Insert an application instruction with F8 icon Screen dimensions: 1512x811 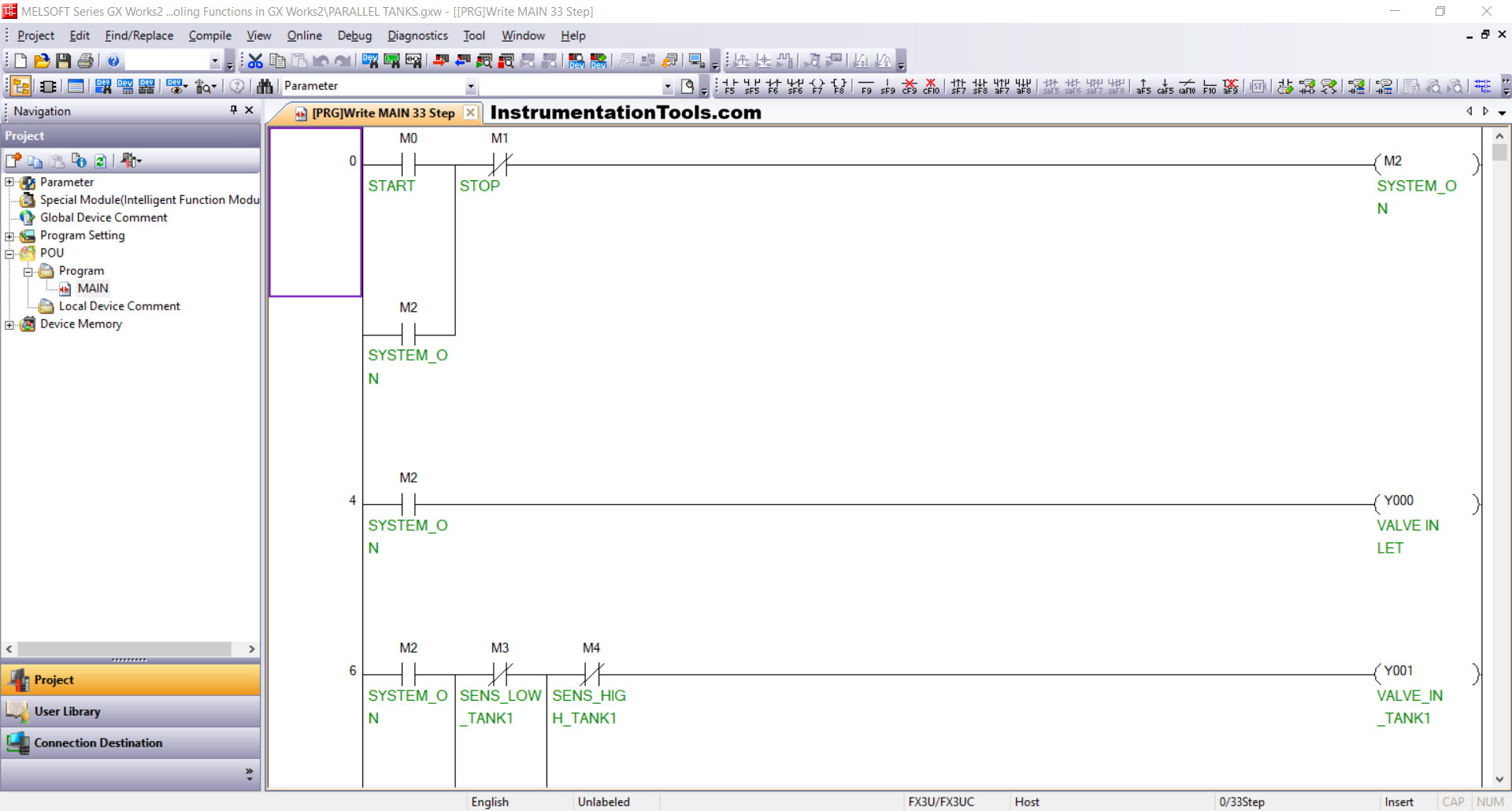pos(839,86)
